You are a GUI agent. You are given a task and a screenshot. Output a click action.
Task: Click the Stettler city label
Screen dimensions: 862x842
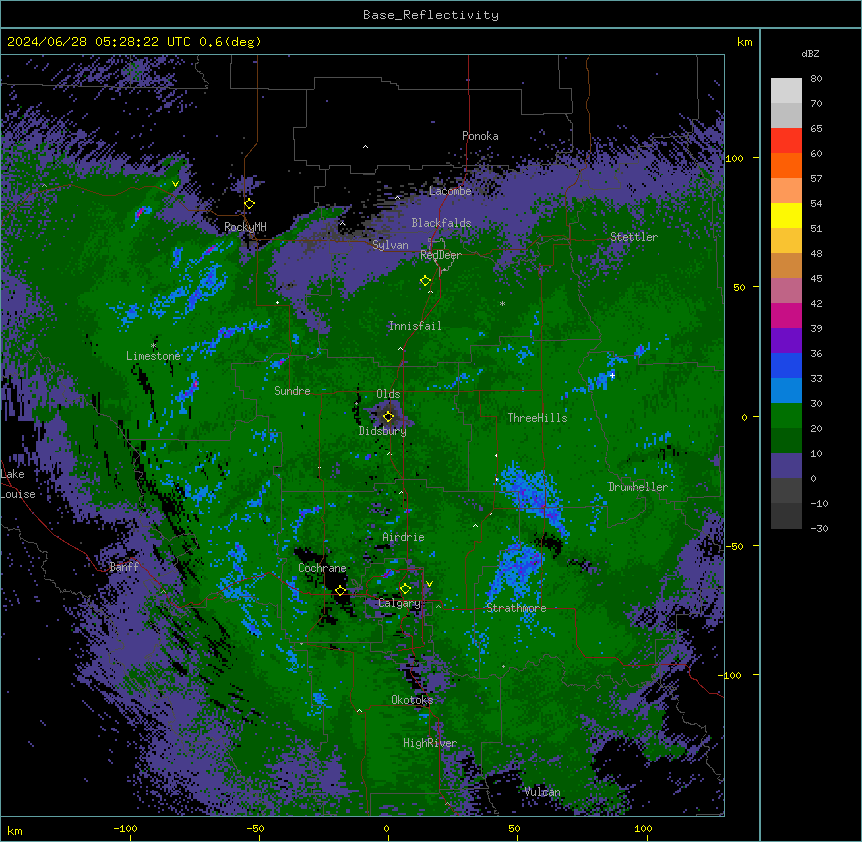tap(634, 237)
